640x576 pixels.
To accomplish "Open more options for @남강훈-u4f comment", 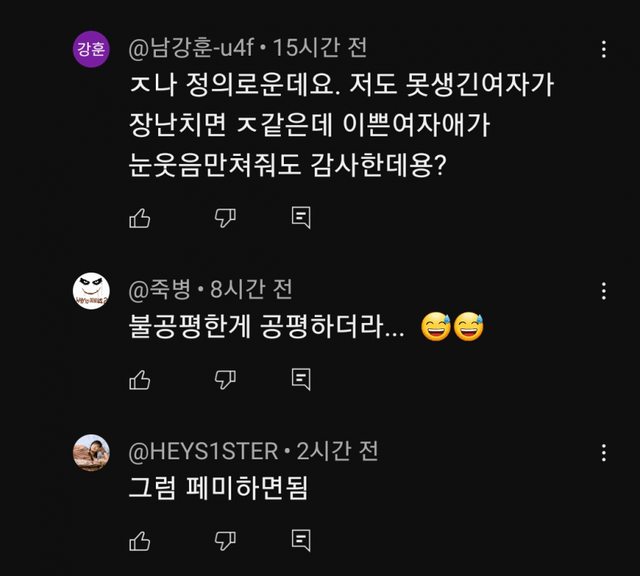I will tap(603, 49).
